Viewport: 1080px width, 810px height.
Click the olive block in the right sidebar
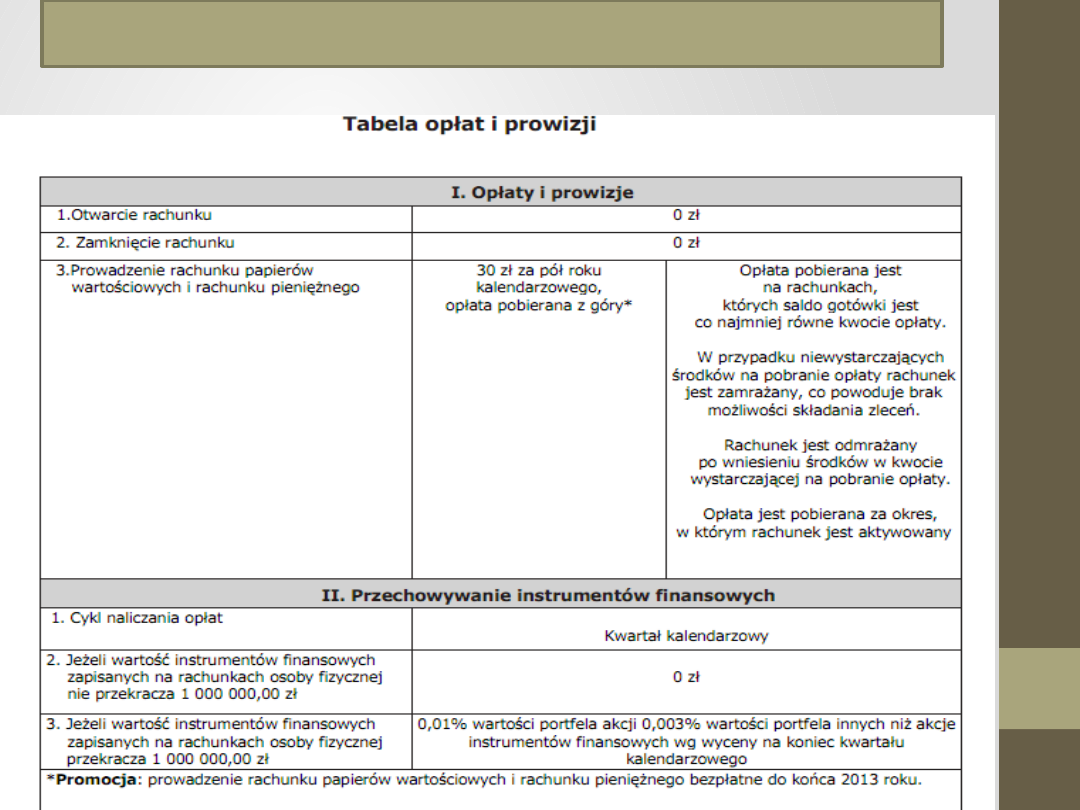(x=1039, y=688)
